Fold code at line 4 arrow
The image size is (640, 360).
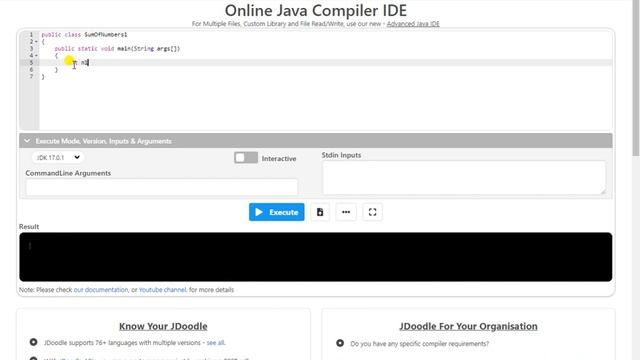click(x=36, y=56)
